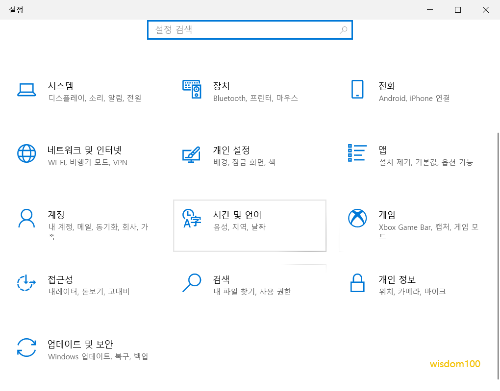The width and height of the screenshot is (500, 391).
Task: Click the person icon for 계정
Action: 27,218
